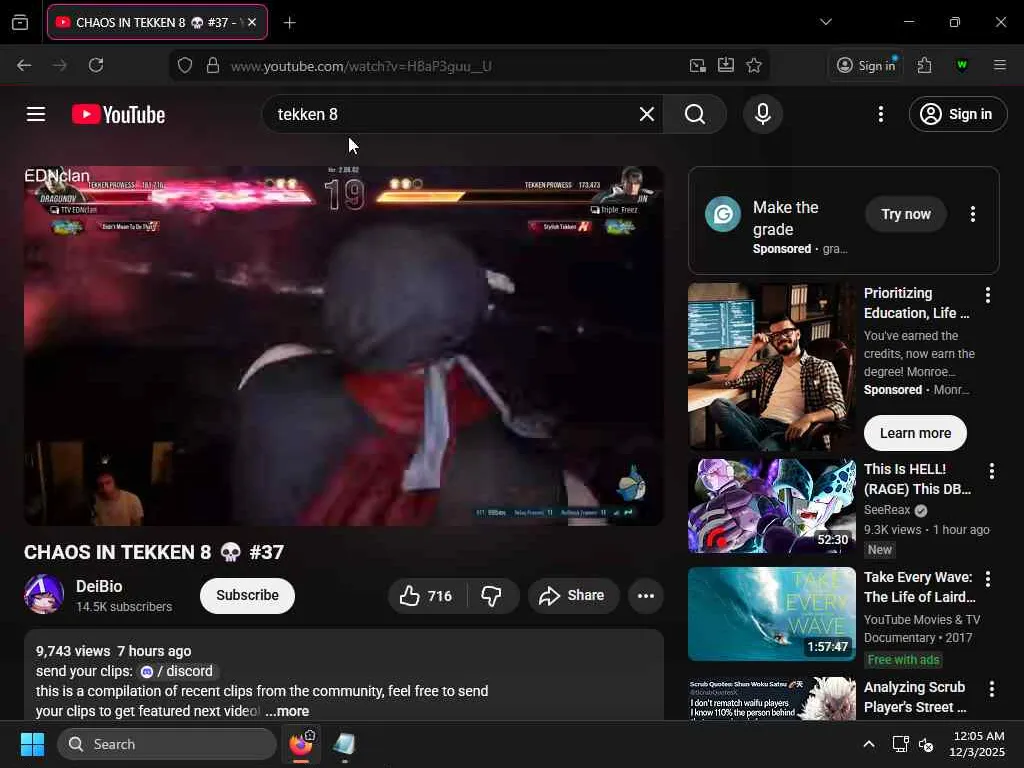This screenshot has height=768, width=1024.
Task: Go to the YouTube home logo
Action: pyautogui.click(x=118, y=114)
